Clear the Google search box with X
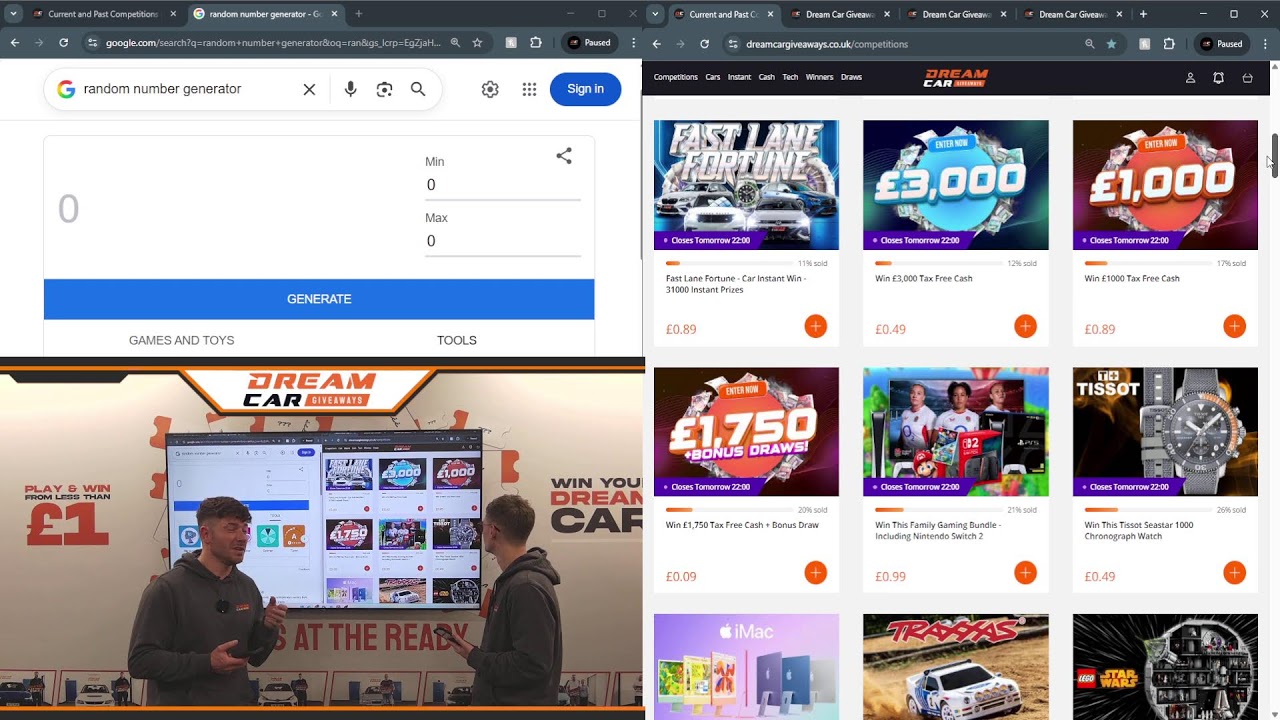 309,89
